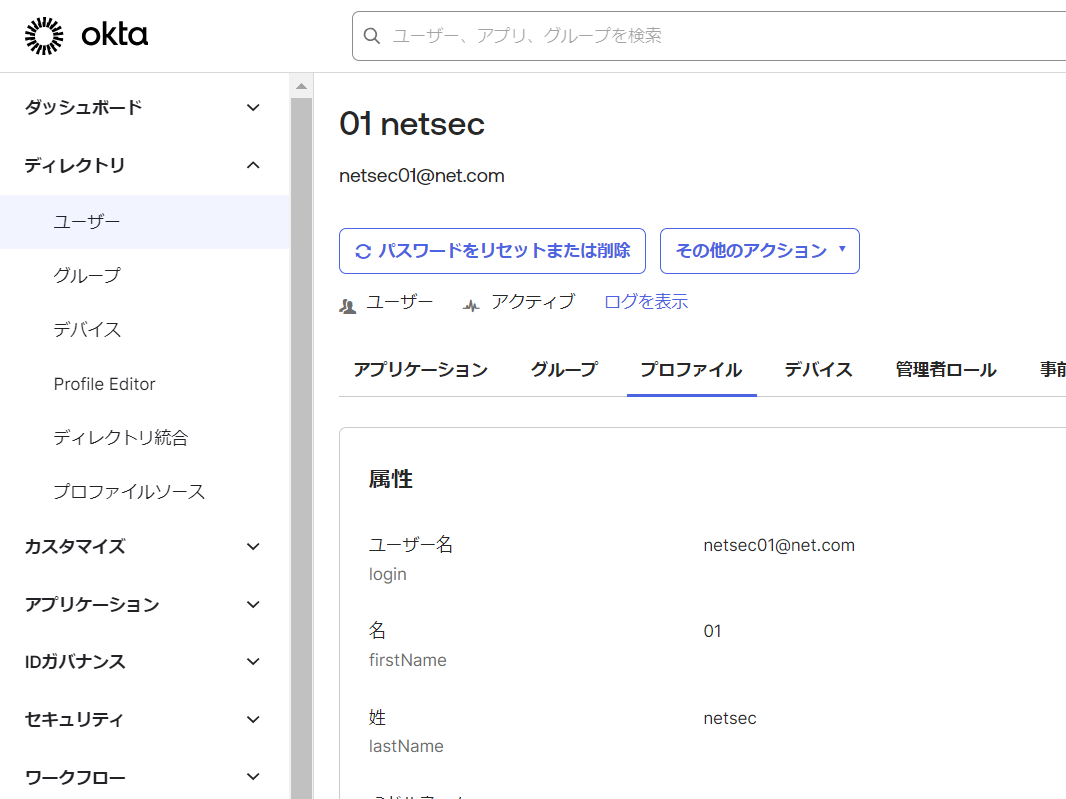This screenshot has height=799, width=1066.
Task: Click the Okta sunburst logo
Action: (44, 36)
